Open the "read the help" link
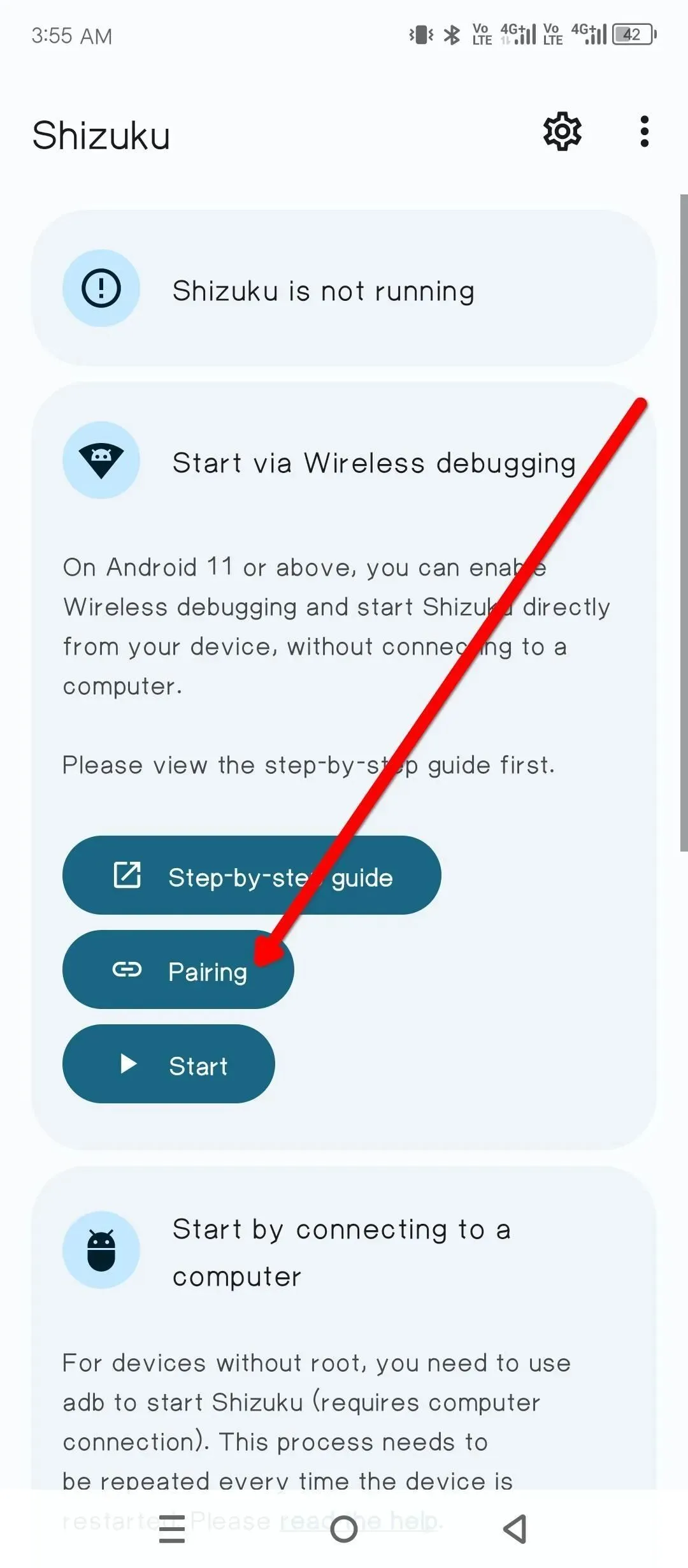The height and width of the screenshot is (1568, 688). click(359, 1521)
